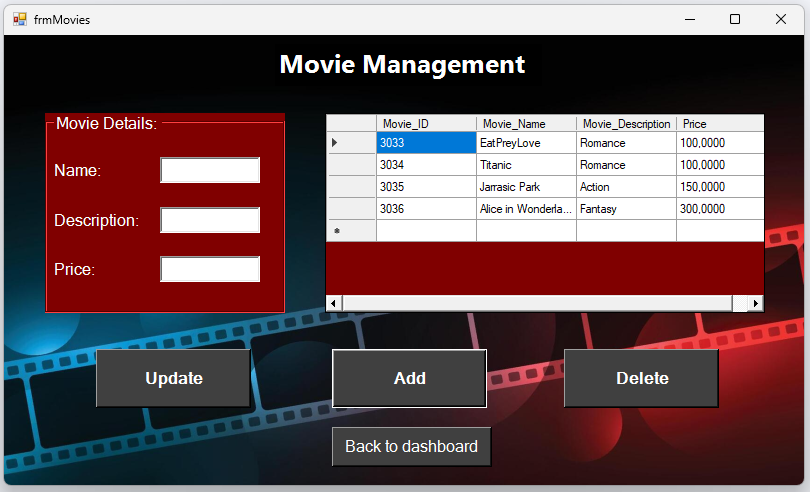Screen dimensions: 810x492
Task: Focus the Name input field
Action: [210, 170]
